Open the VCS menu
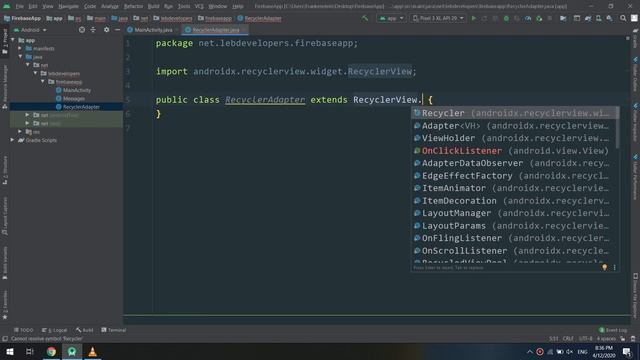The image size is (640, 360). coord(199,7)
